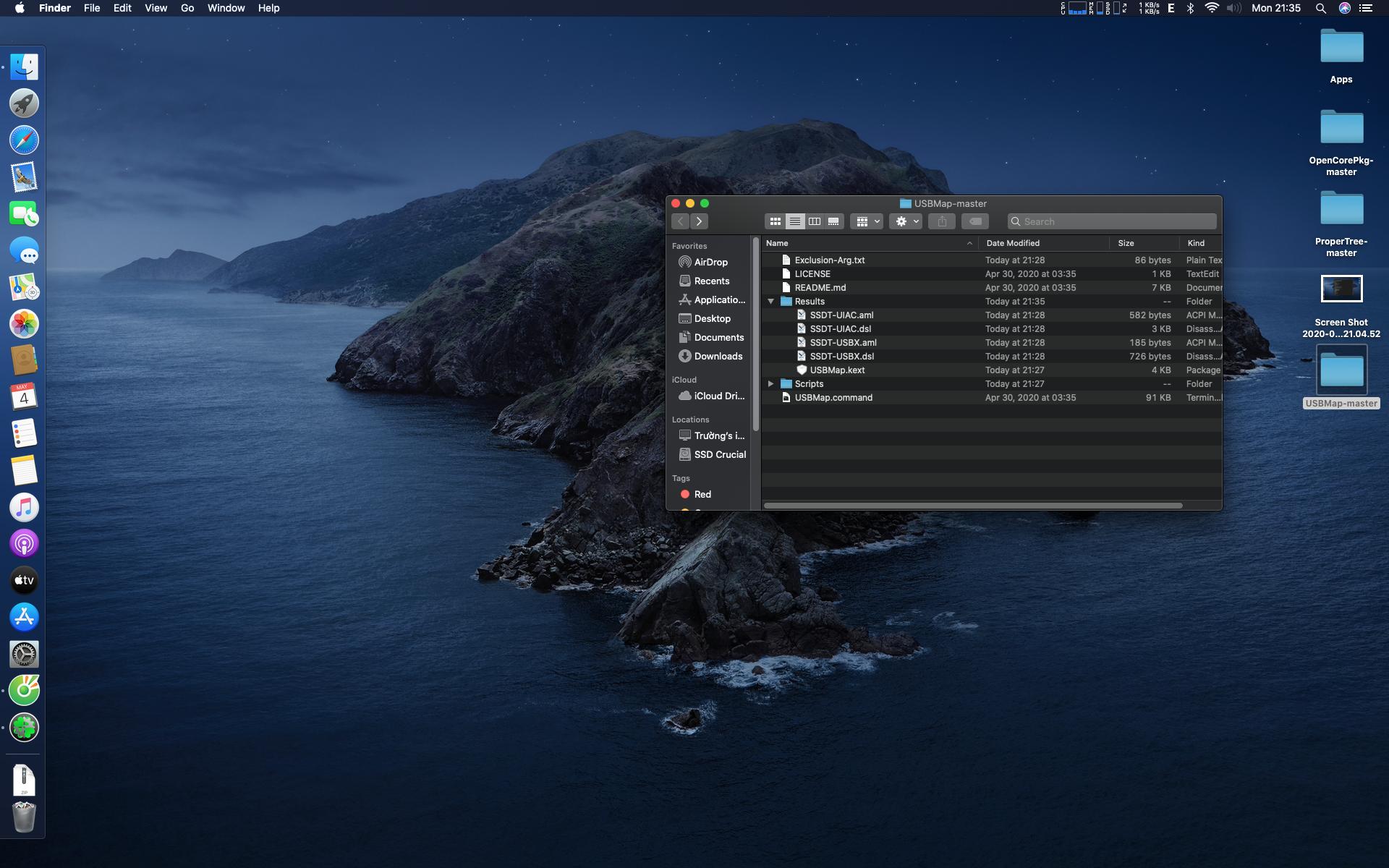Select the Exclusion-Arg.txt file
Image resolution: width=1389 pixels, height=868 pixels.
(992, 260)
